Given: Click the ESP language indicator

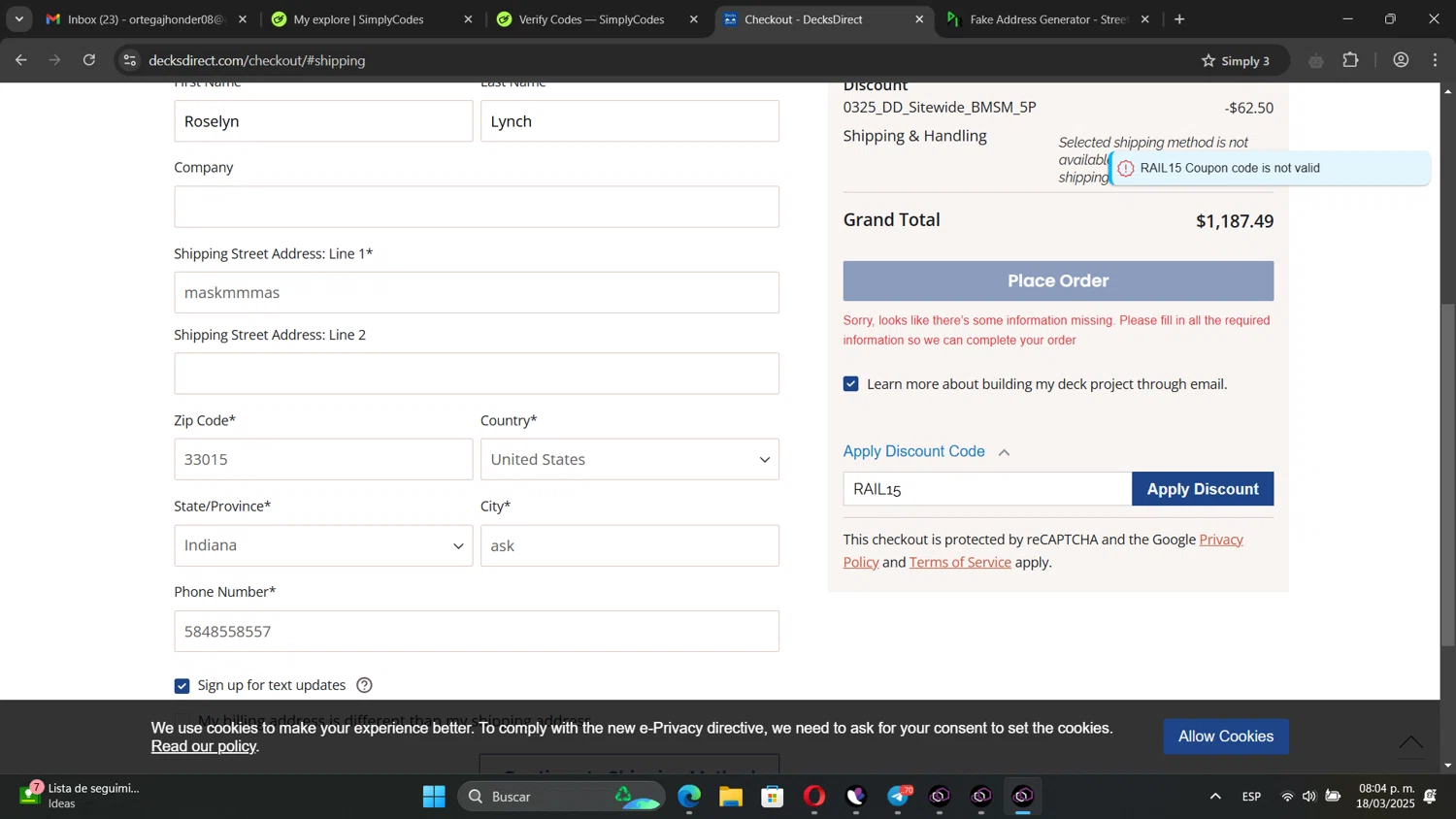Looking at the screenshot, I should (1251, 797).
